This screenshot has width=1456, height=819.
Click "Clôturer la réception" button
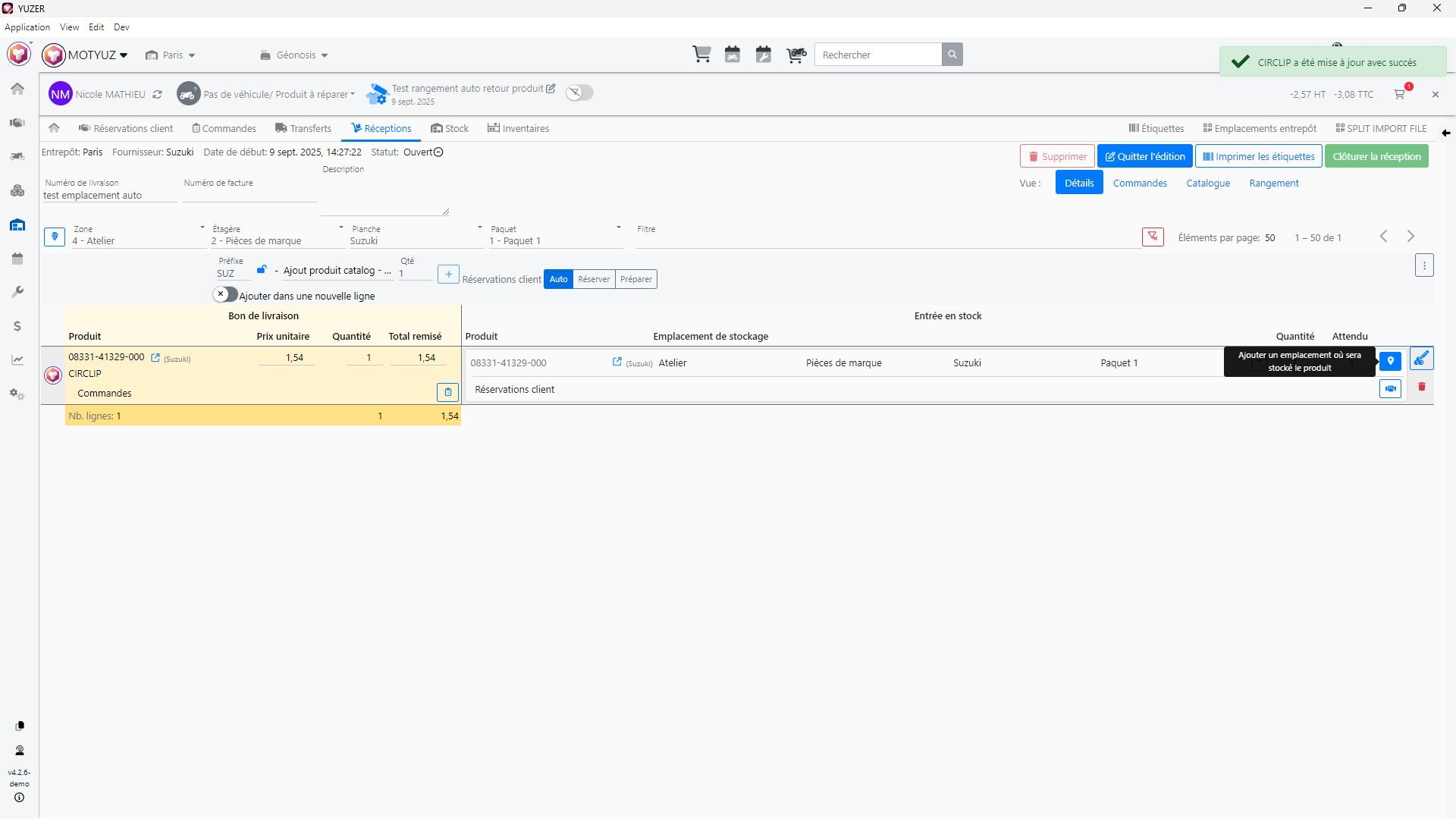(x=1376, y=157)
